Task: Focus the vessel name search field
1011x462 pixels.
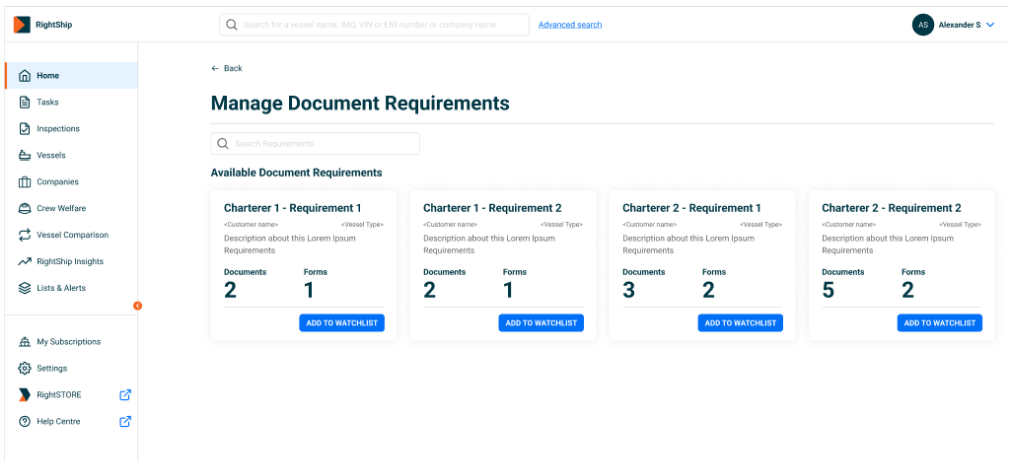Action: coord(375,24)
